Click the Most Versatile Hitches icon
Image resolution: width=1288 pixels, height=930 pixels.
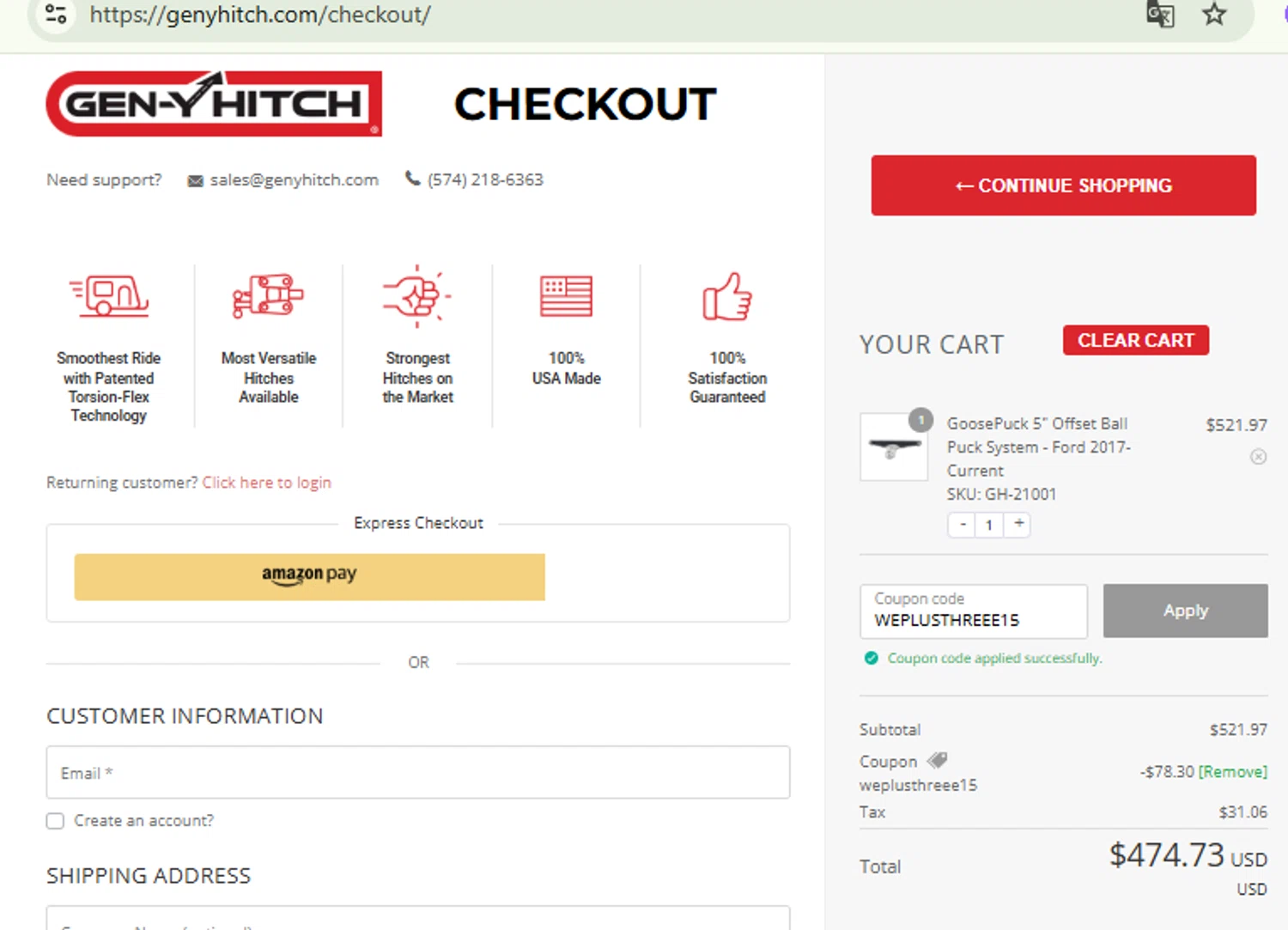[268, 297]
